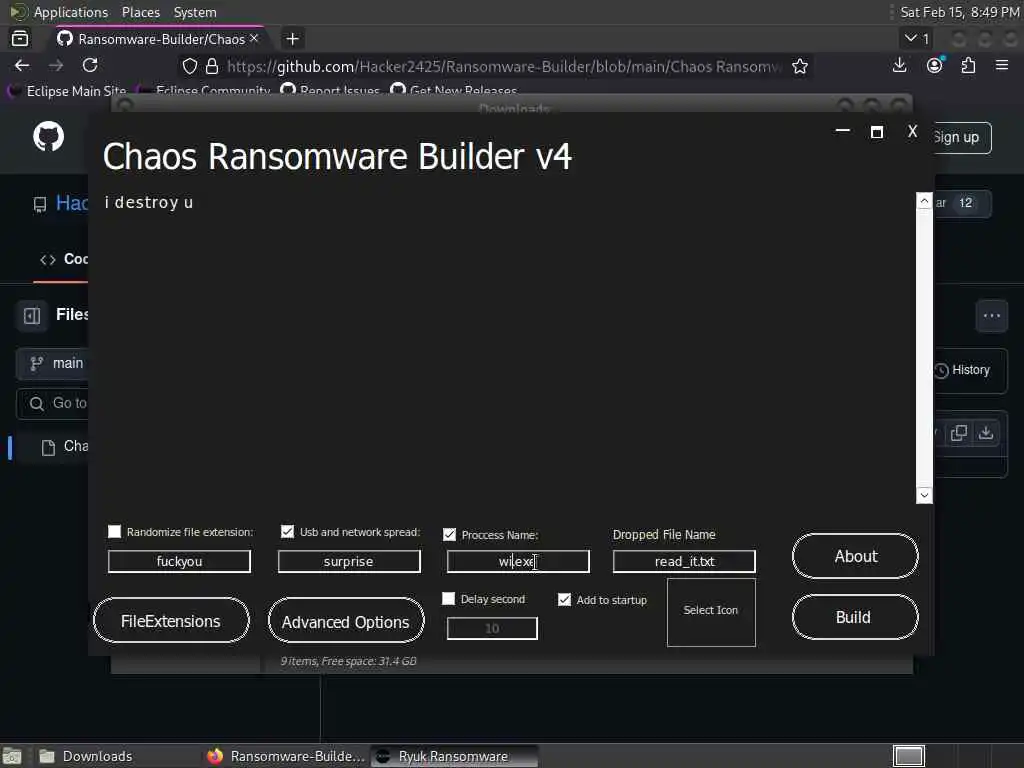This screenshot has height=768, width=1024.
Task: Open the tracking protection shield icon
Action: 190,66
